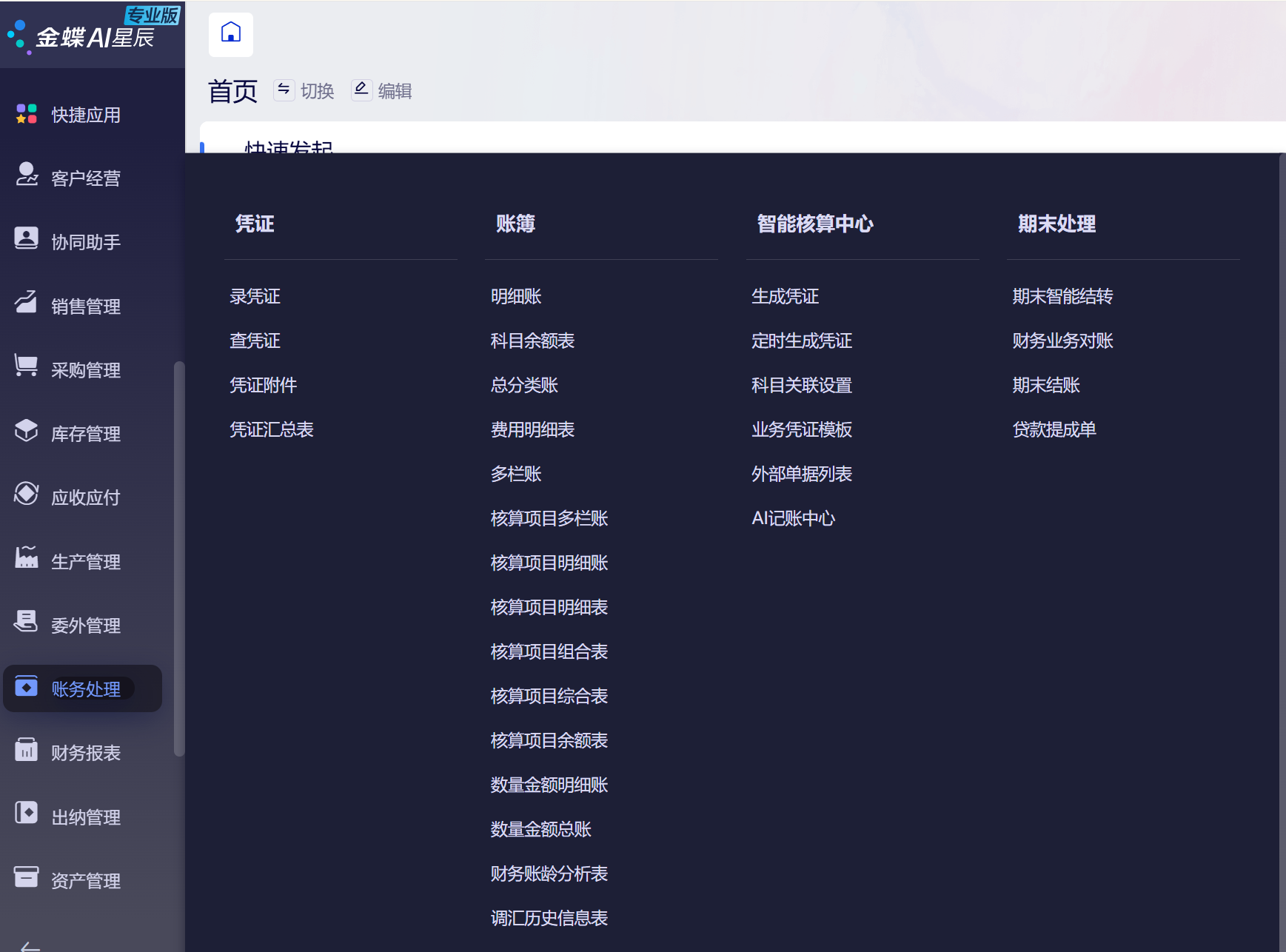The height and width of the screenshot is (952, 1286).
Task: Click the 出纳管理 sidebar icon
Action: 27,813
